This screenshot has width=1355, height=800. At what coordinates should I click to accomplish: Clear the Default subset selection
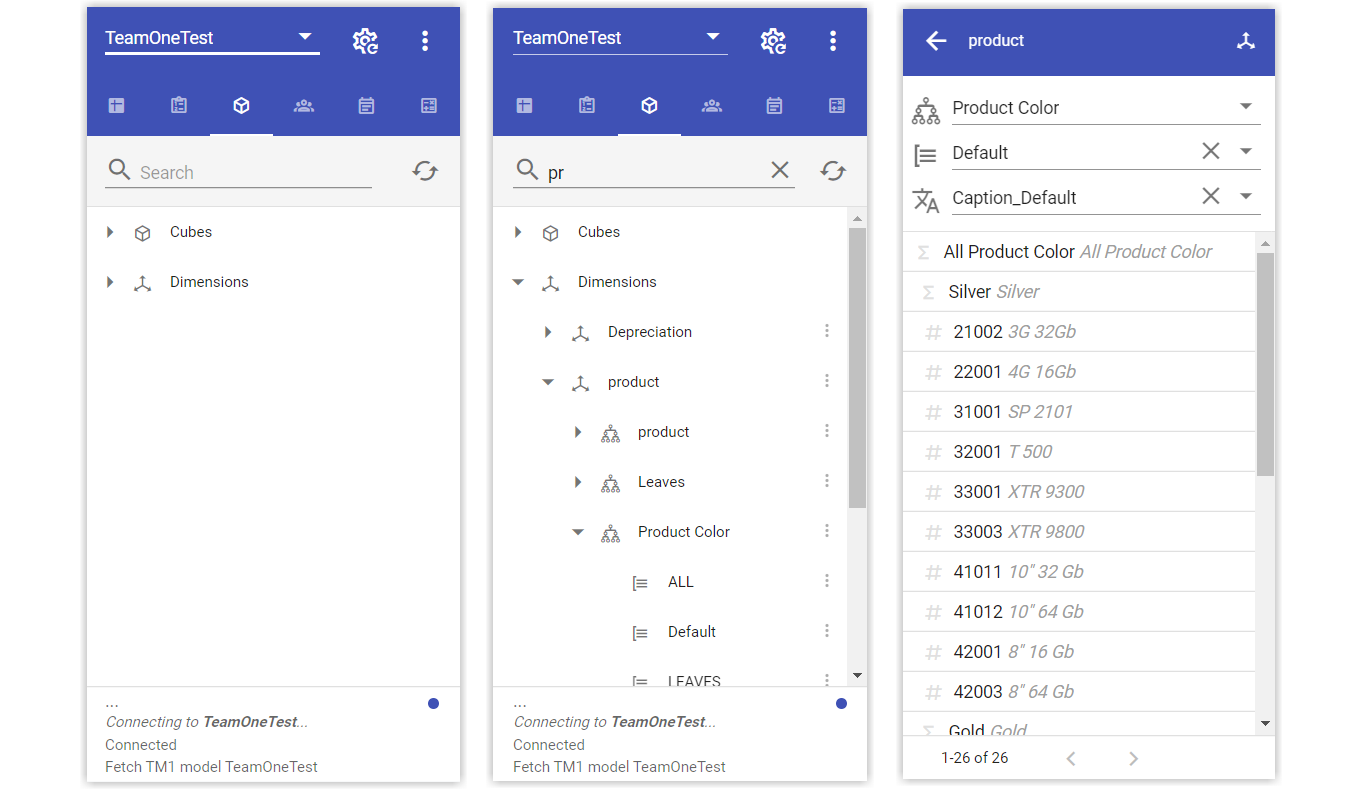pyautogui.click(x=1211, y=151)
